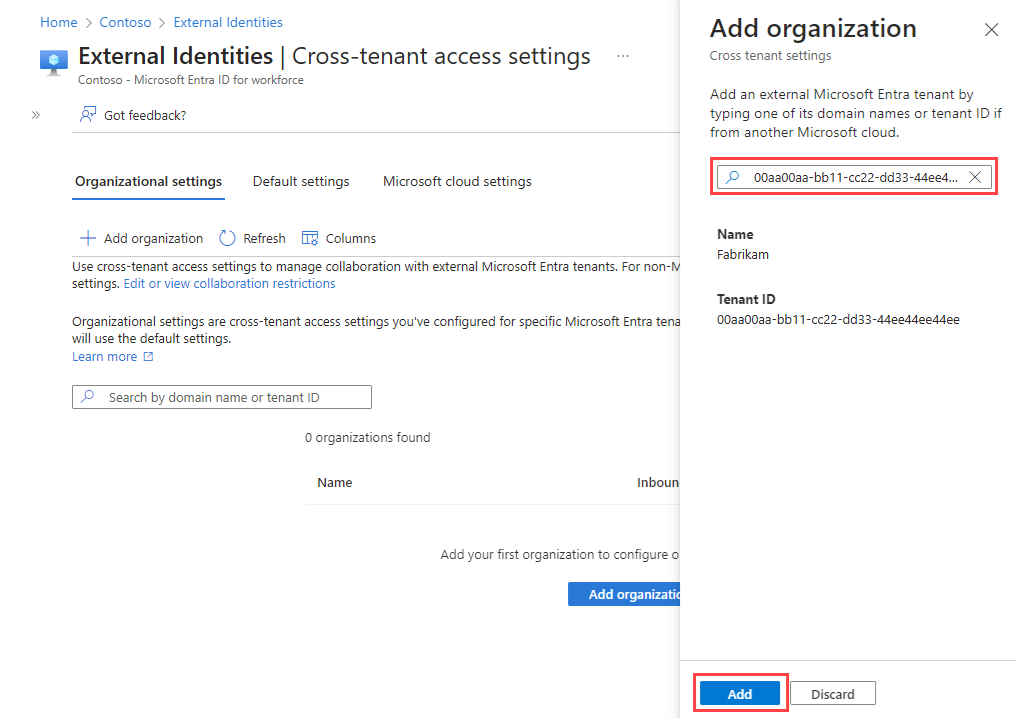
Task: Click the external link icon beside Learn more
Action: pos(147,356)
